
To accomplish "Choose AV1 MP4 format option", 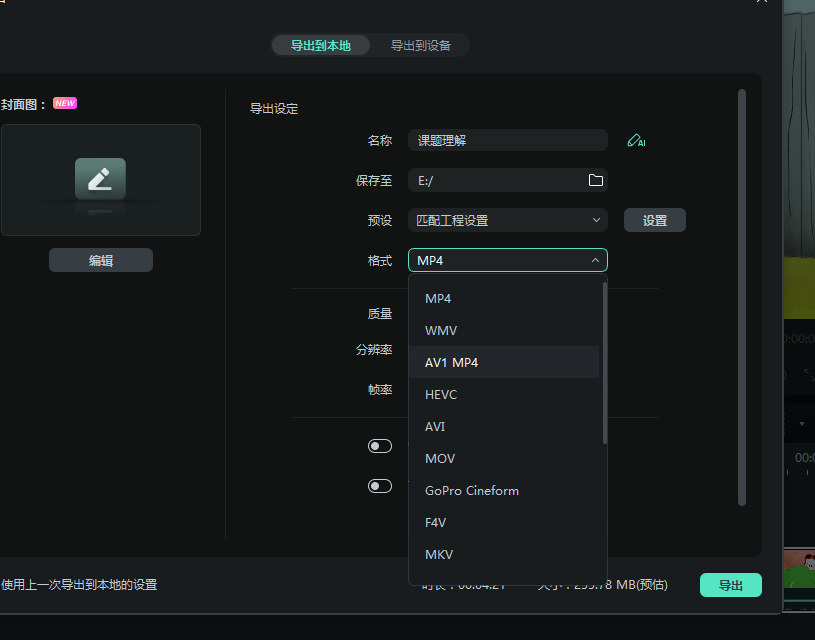I will [452, 362].
